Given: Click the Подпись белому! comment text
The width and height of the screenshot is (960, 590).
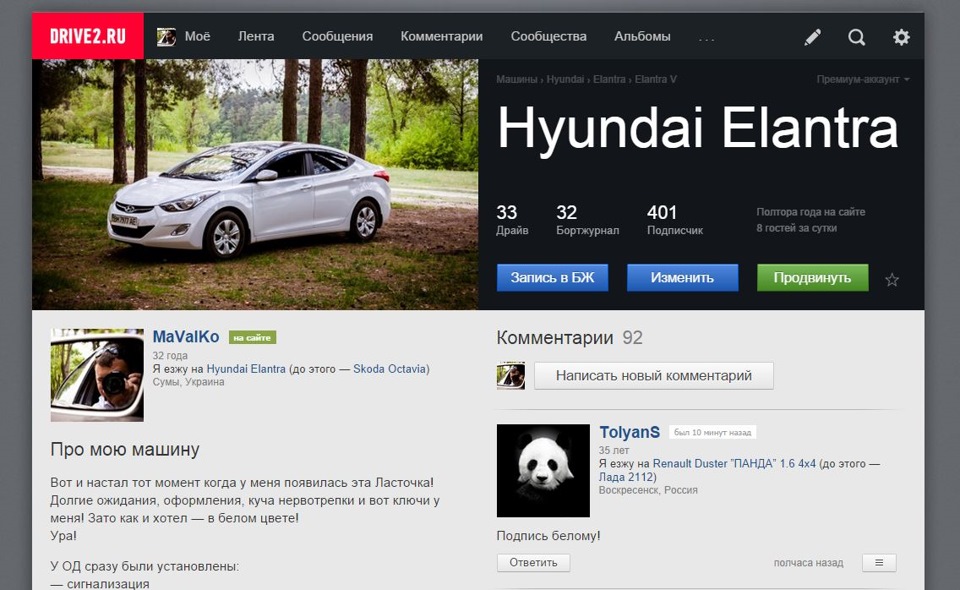Looking at the screenshot, I should [x=548, y=536].
